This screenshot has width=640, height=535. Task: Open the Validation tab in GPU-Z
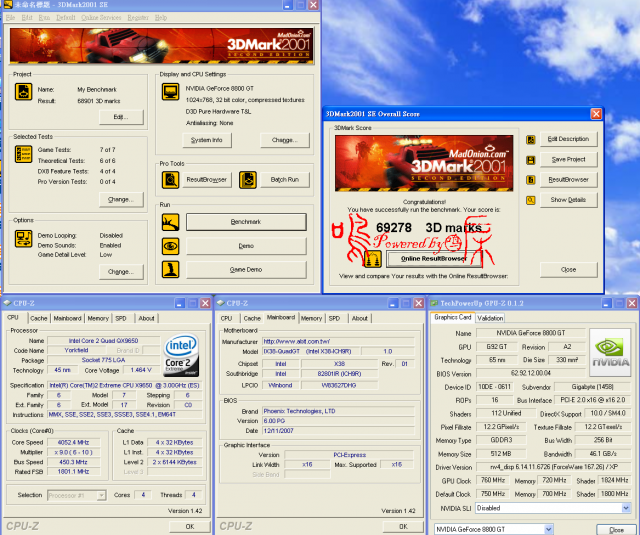(490, 318)
